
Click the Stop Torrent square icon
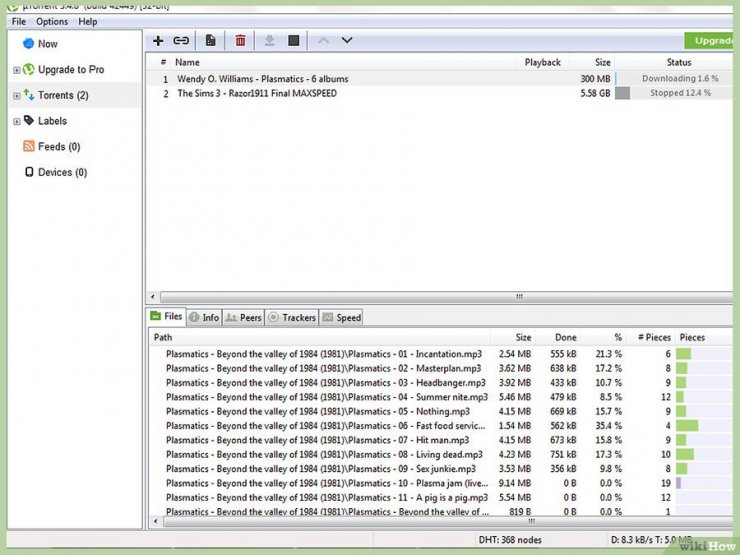click(294, 41)
